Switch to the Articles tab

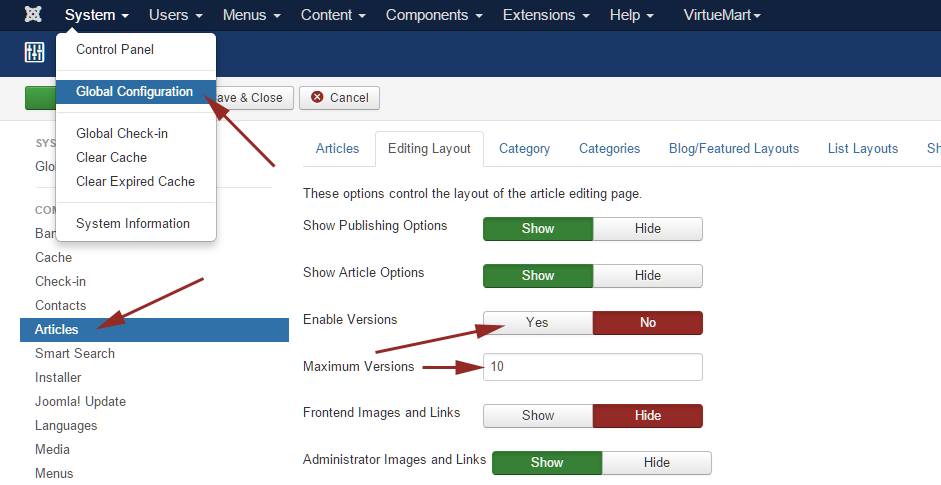click(337, 148)
